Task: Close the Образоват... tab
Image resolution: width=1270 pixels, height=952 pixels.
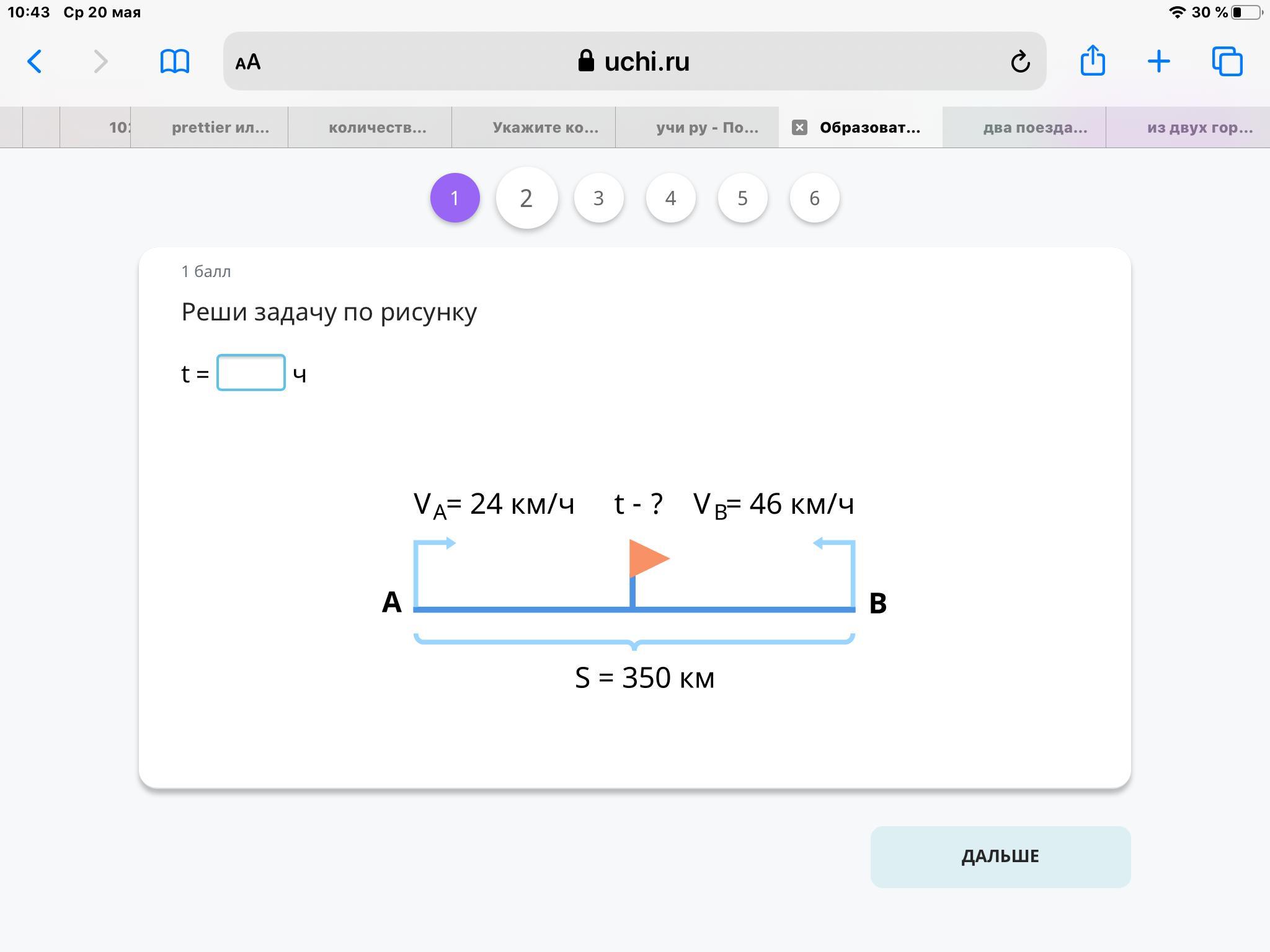Action: point(799,128)
